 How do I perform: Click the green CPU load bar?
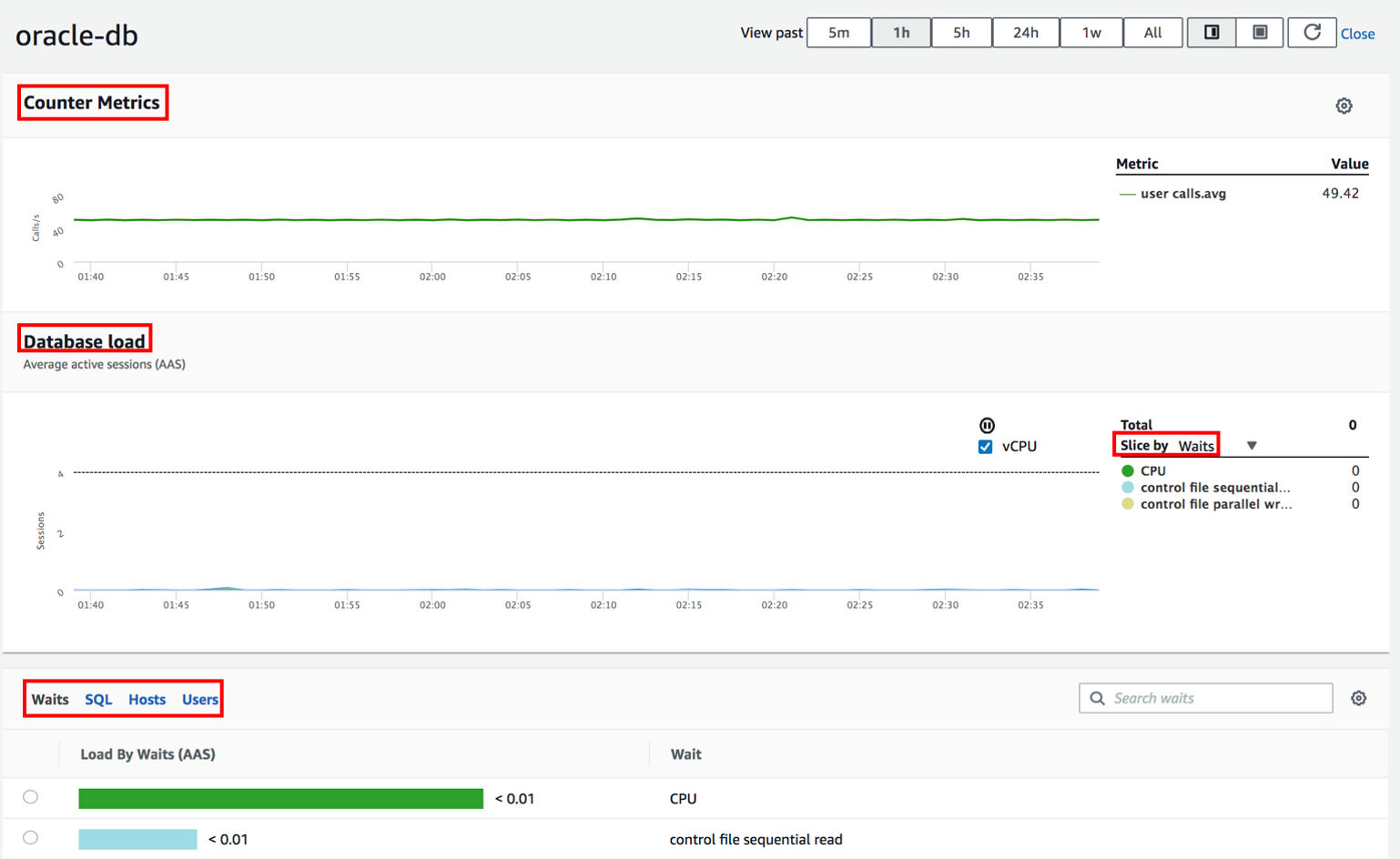point(280,798)
